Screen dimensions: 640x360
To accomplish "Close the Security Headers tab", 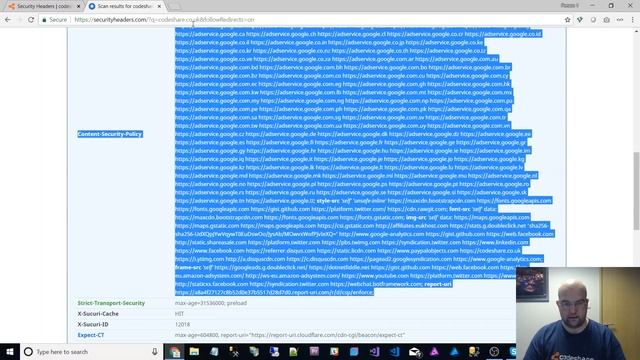I will (x=78, y=6).
